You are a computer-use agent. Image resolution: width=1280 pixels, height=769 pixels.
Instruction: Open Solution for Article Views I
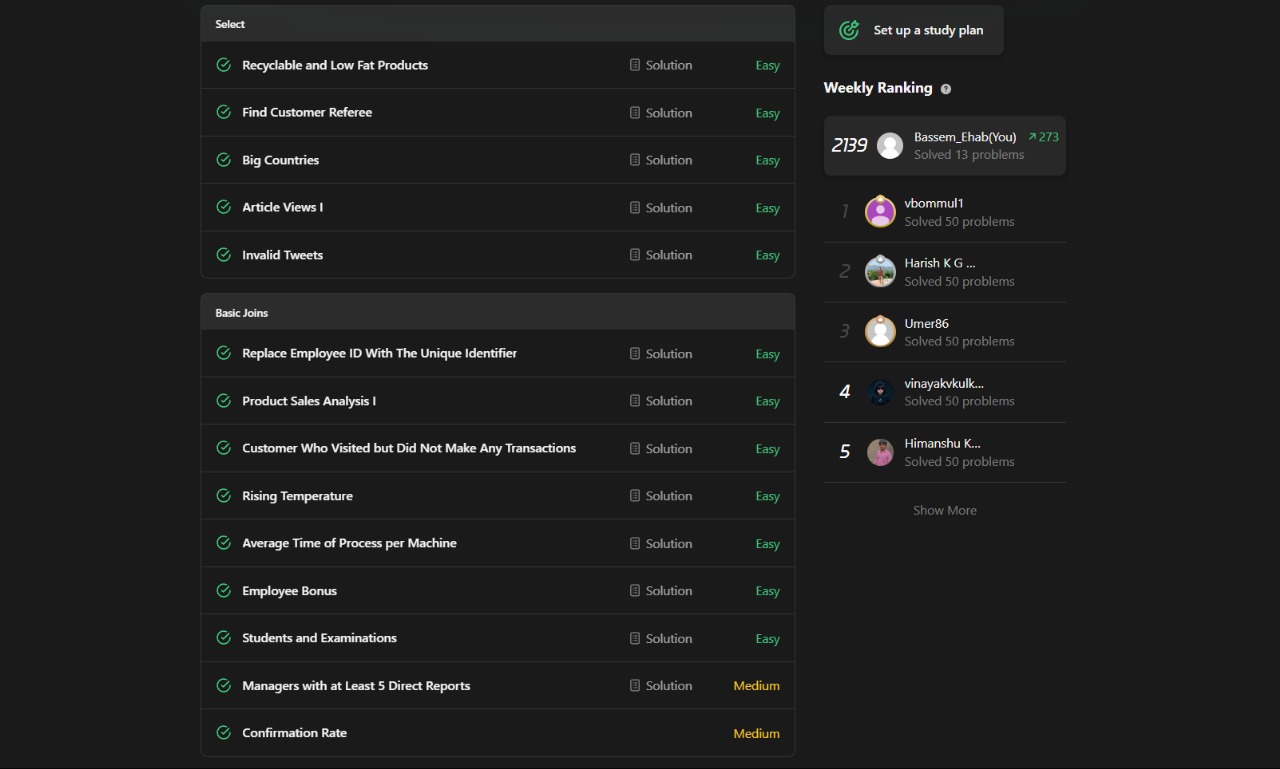pyautogui.click(x=661, y=208)
